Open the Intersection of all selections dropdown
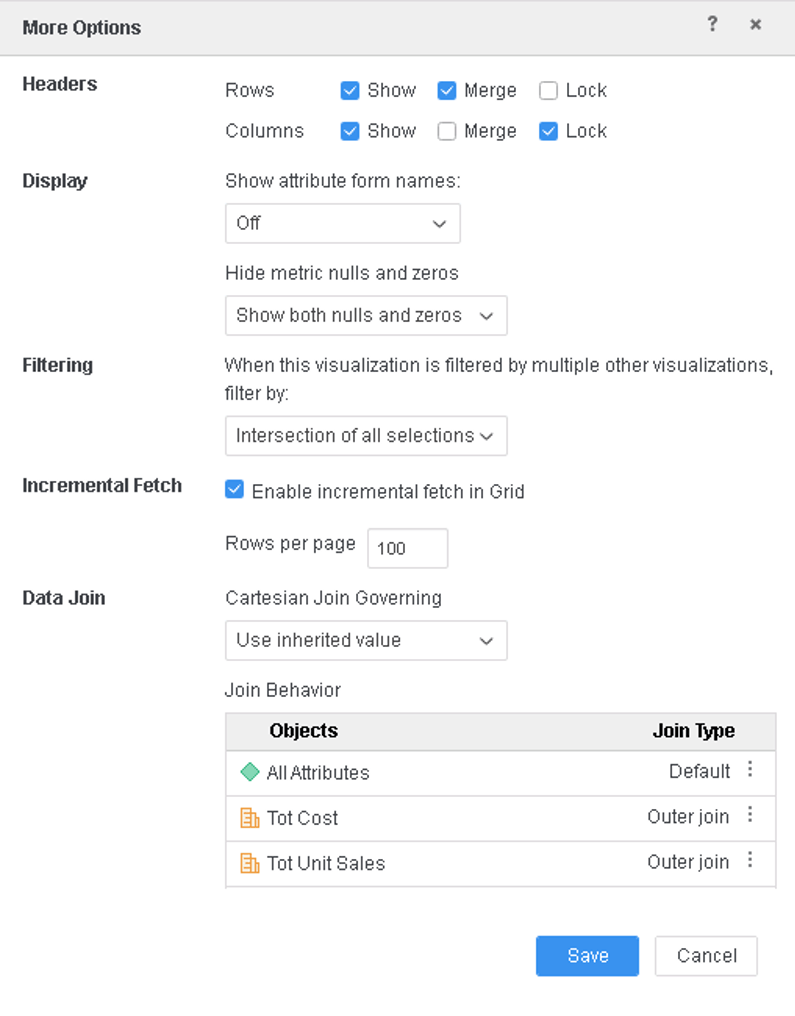 click(366, 436)
